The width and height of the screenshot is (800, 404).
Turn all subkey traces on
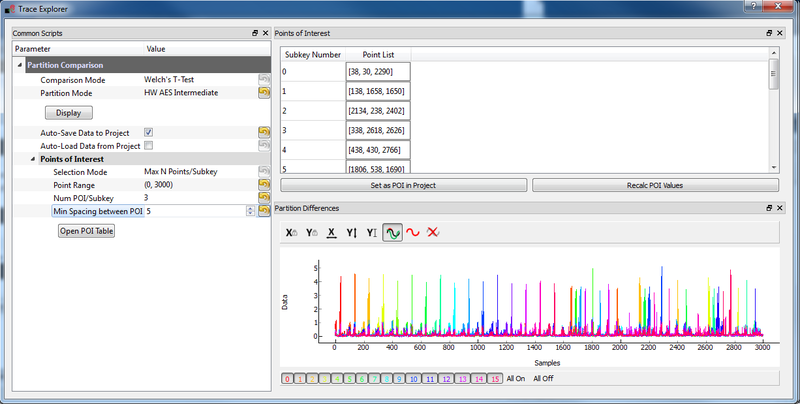tap(516, 379)
